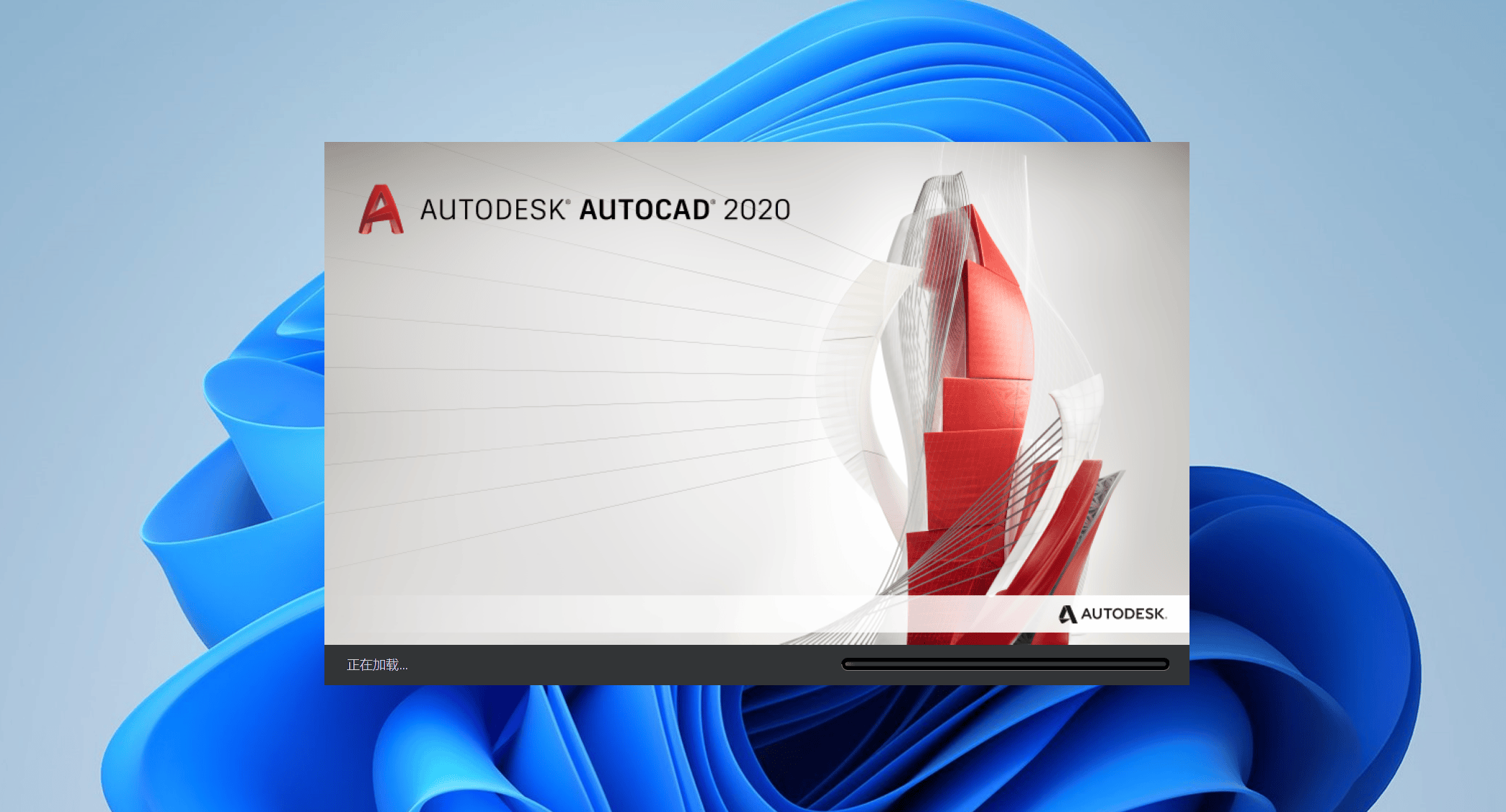Click the red AutoCAD A logo
The width and height of the screenshot is (1506, 812).
[x=381, y=209]
